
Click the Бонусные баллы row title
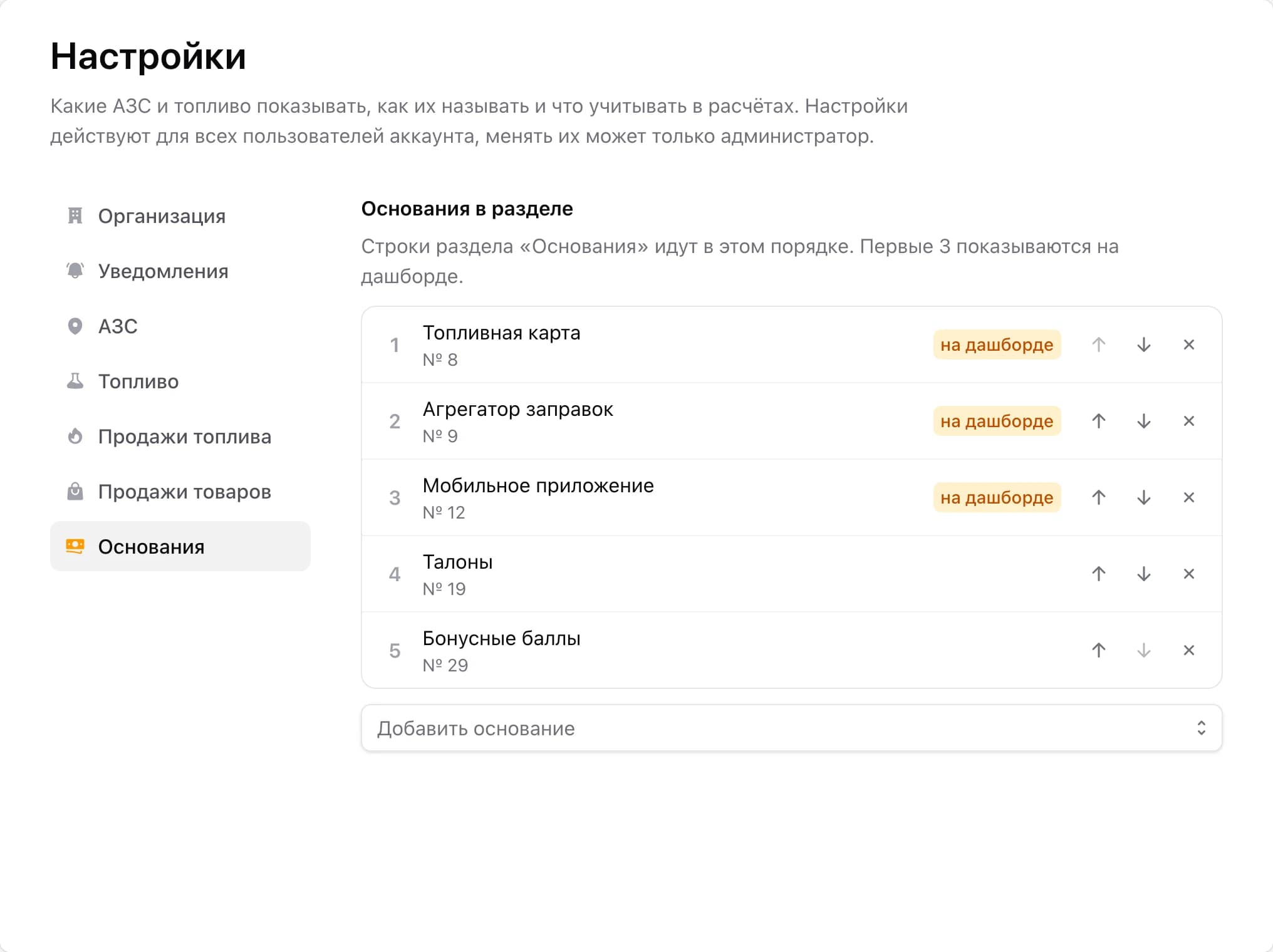[x=501, y=638]
